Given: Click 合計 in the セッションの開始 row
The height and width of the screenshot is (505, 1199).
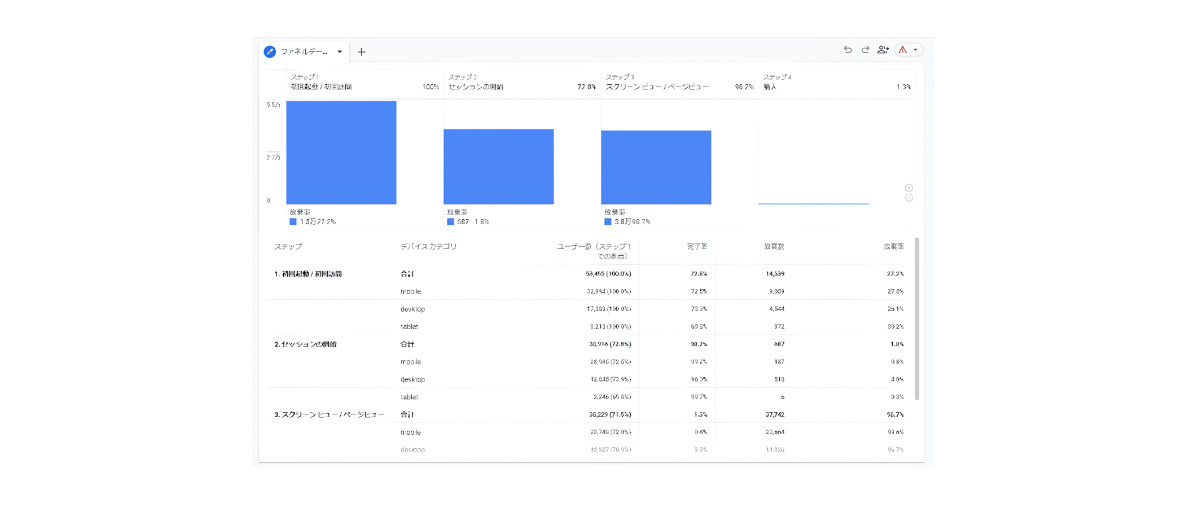Looking at the screenshot, I should (x=407, y=344).
